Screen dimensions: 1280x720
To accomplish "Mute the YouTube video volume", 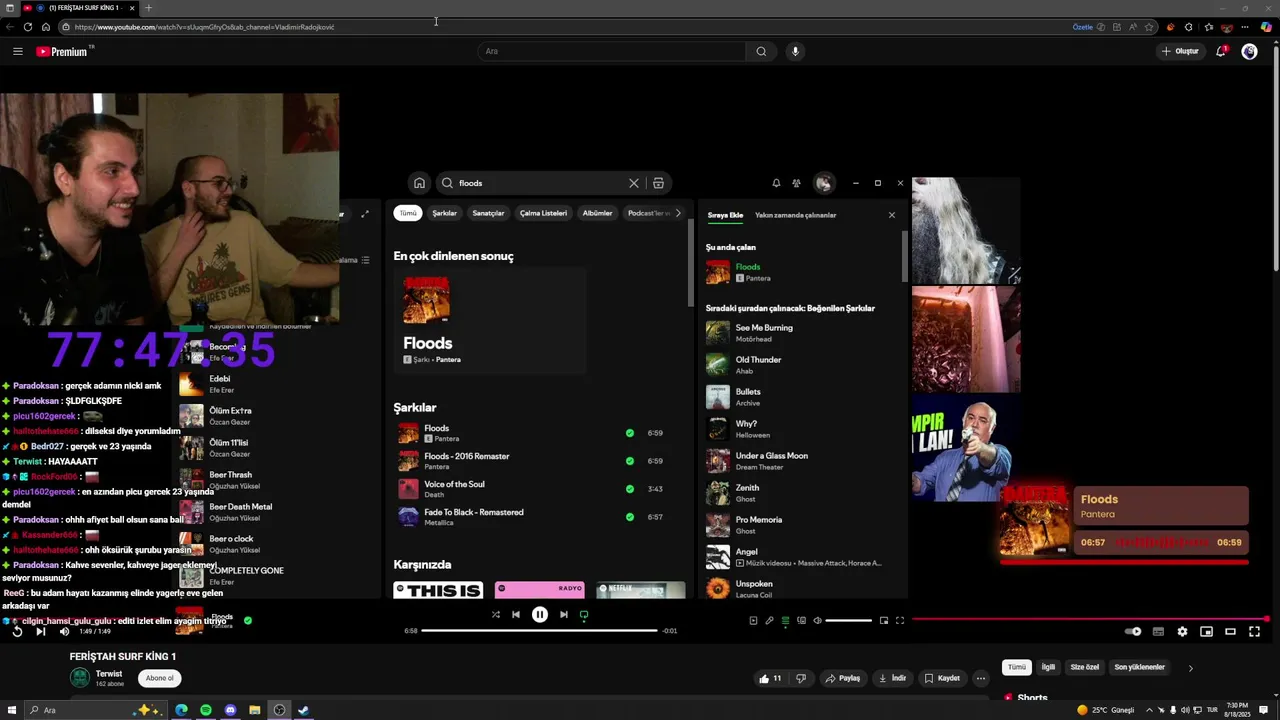I will point(64,631).
